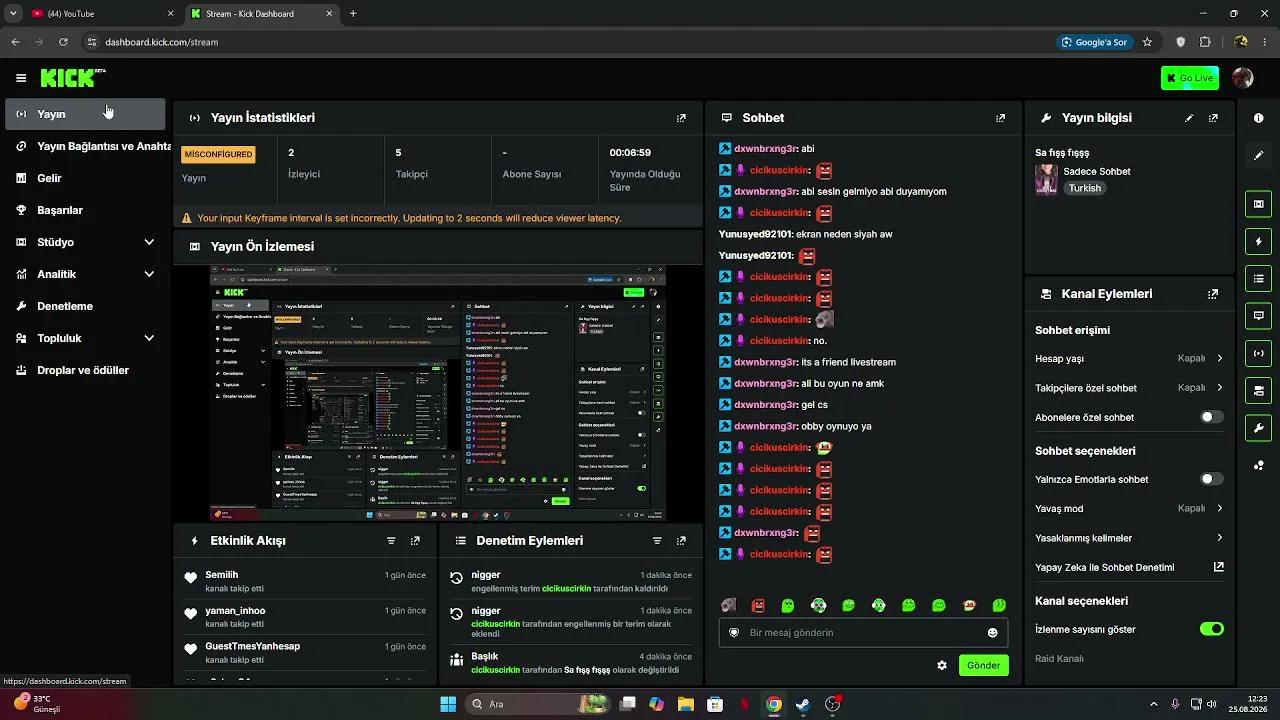Viewport: 1280px width, 720px height.
Task: Switch to the YouTube browser tab
Action: click(102, 14)
